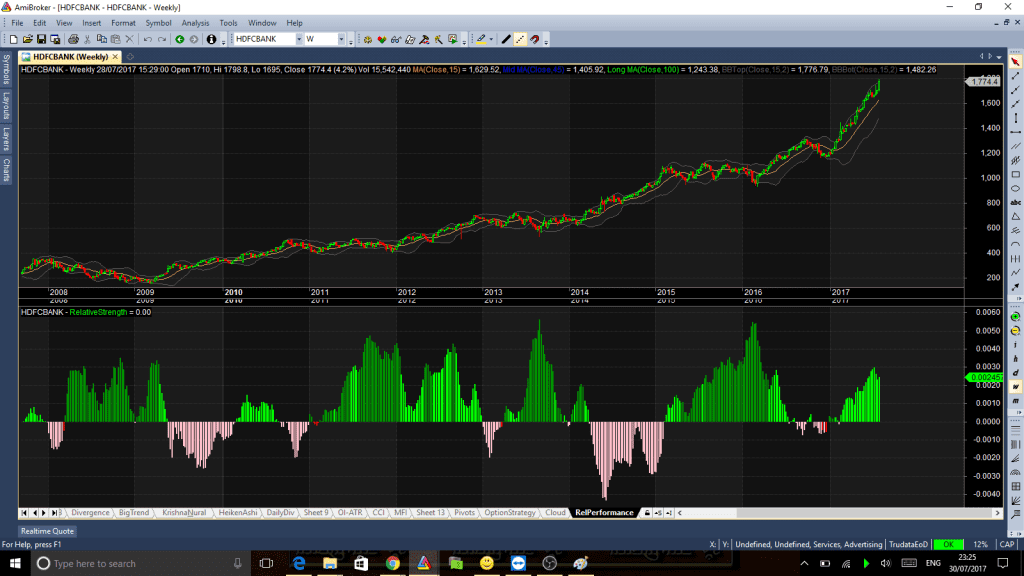Click the Print icon on the toolbar
This screenshot has width=1024, height=576.
[x=72, y=39]
